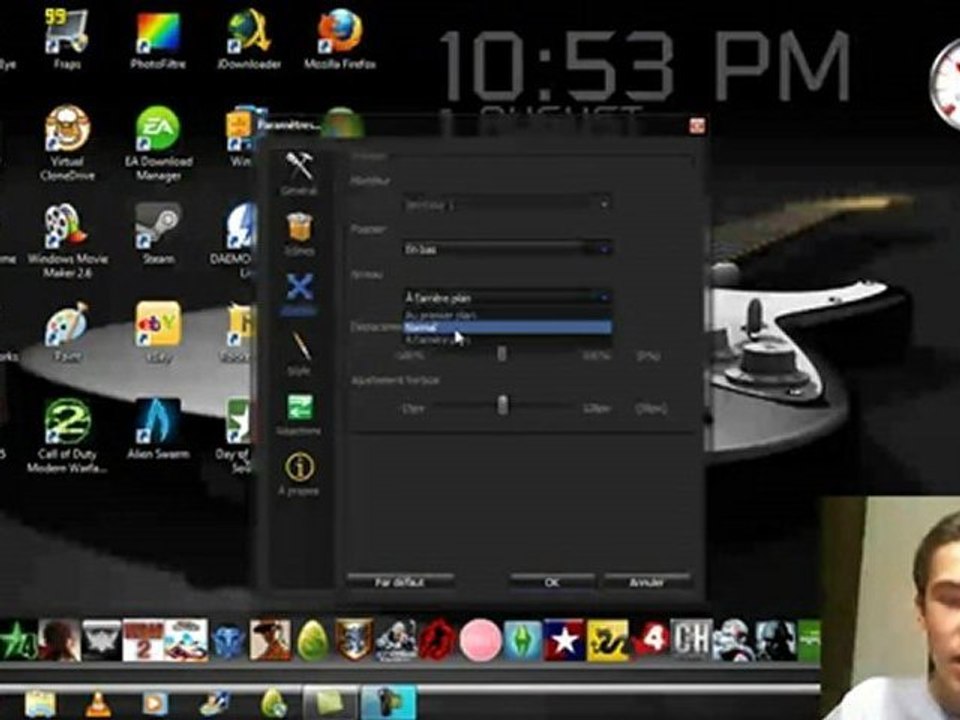The width and height of the screenshot is (960, 720).
Task: Open VLC cone icon in the taskbar
Action: [x=97, y=702]
